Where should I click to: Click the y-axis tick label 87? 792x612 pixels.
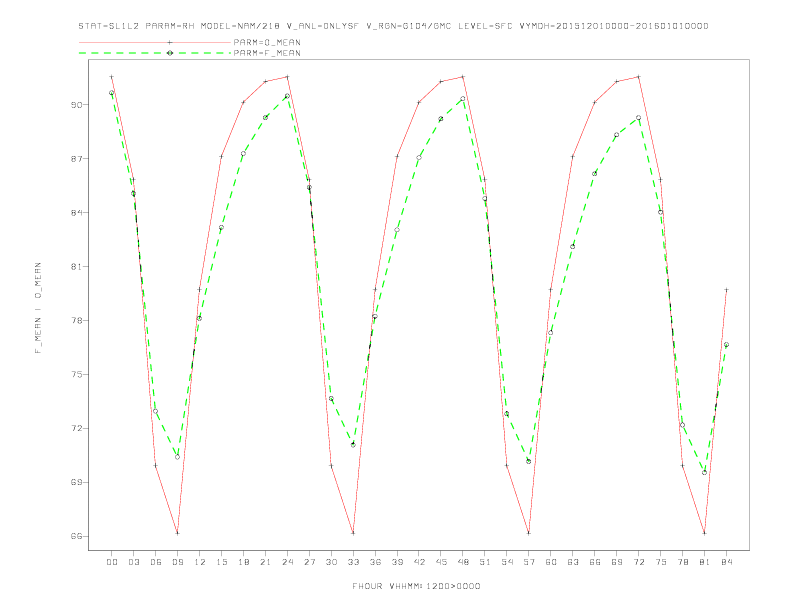76,159
